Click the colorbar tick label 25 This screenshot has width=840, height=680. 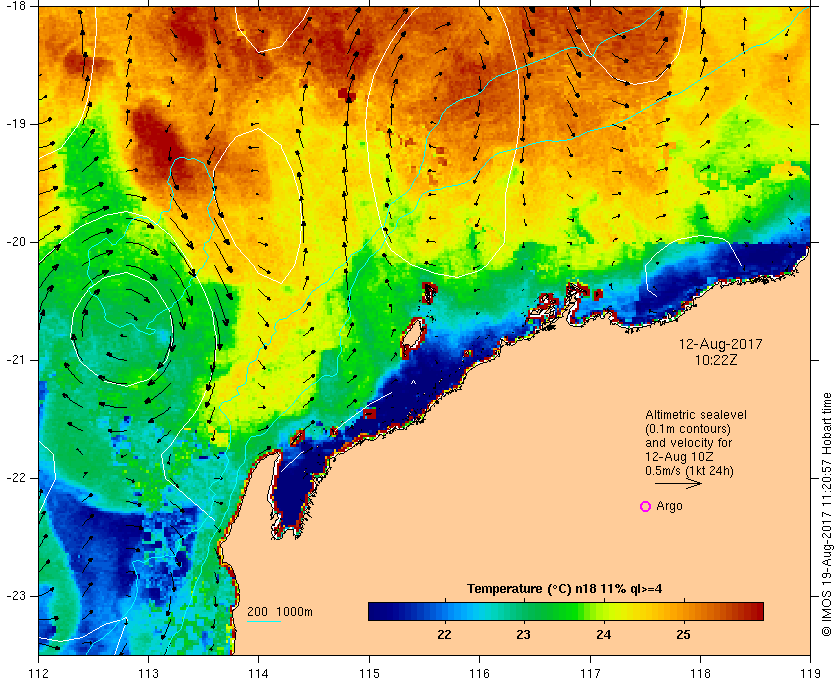pyautogui.click(x=683, y=635)
